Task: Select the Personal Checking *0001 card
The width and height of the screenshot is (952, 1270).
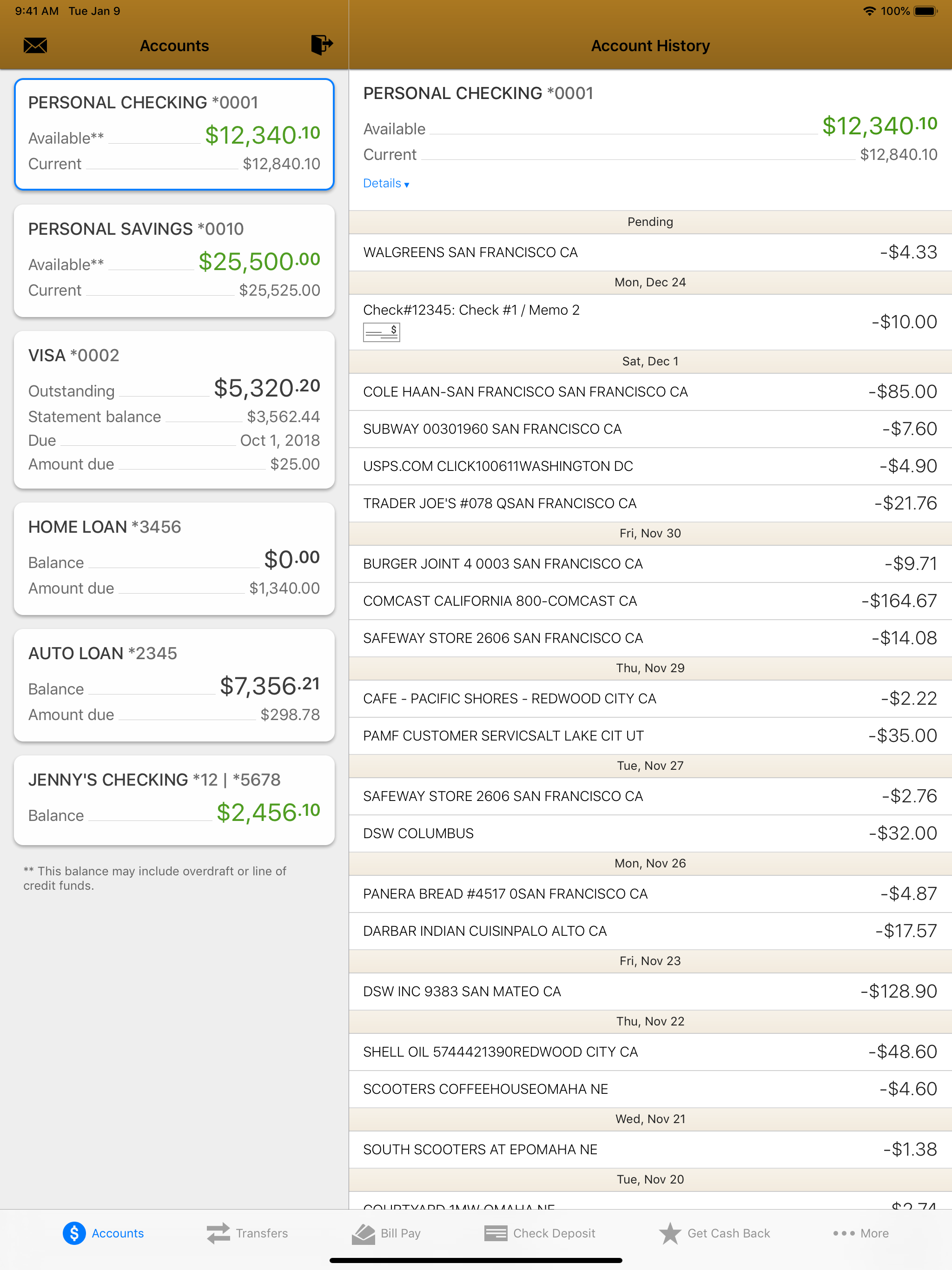Action: point(174,134)
